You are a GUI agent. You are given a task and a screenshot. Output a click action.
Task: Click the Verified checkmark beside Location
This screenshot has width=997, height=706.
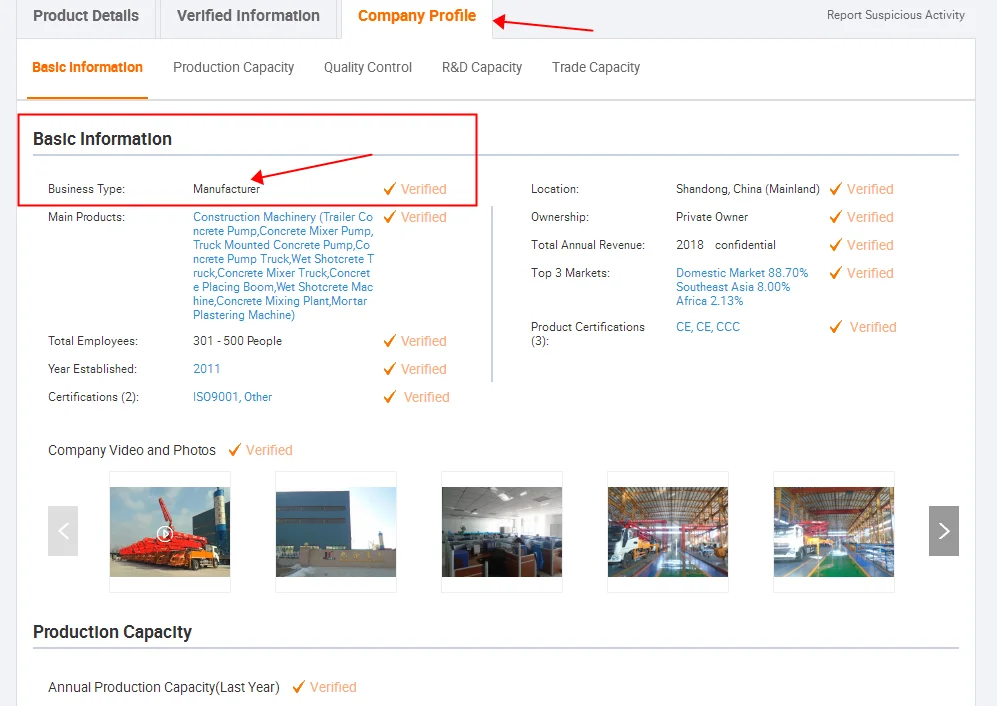coord(837,189)
